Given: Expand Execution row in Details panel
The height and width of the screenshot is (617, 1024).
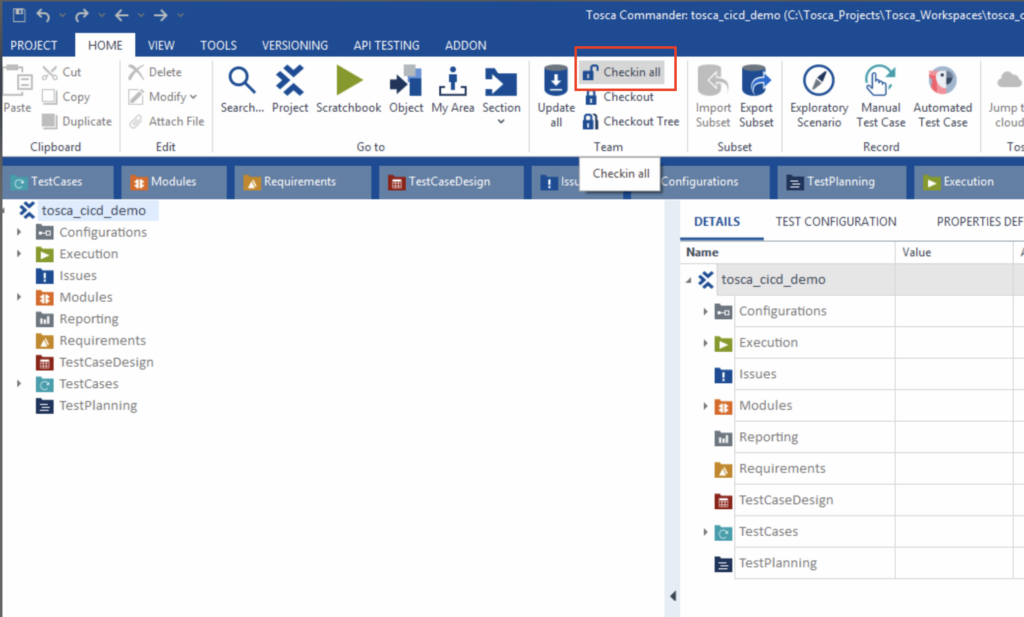Looking at the screenshot, I should [705, 343].
